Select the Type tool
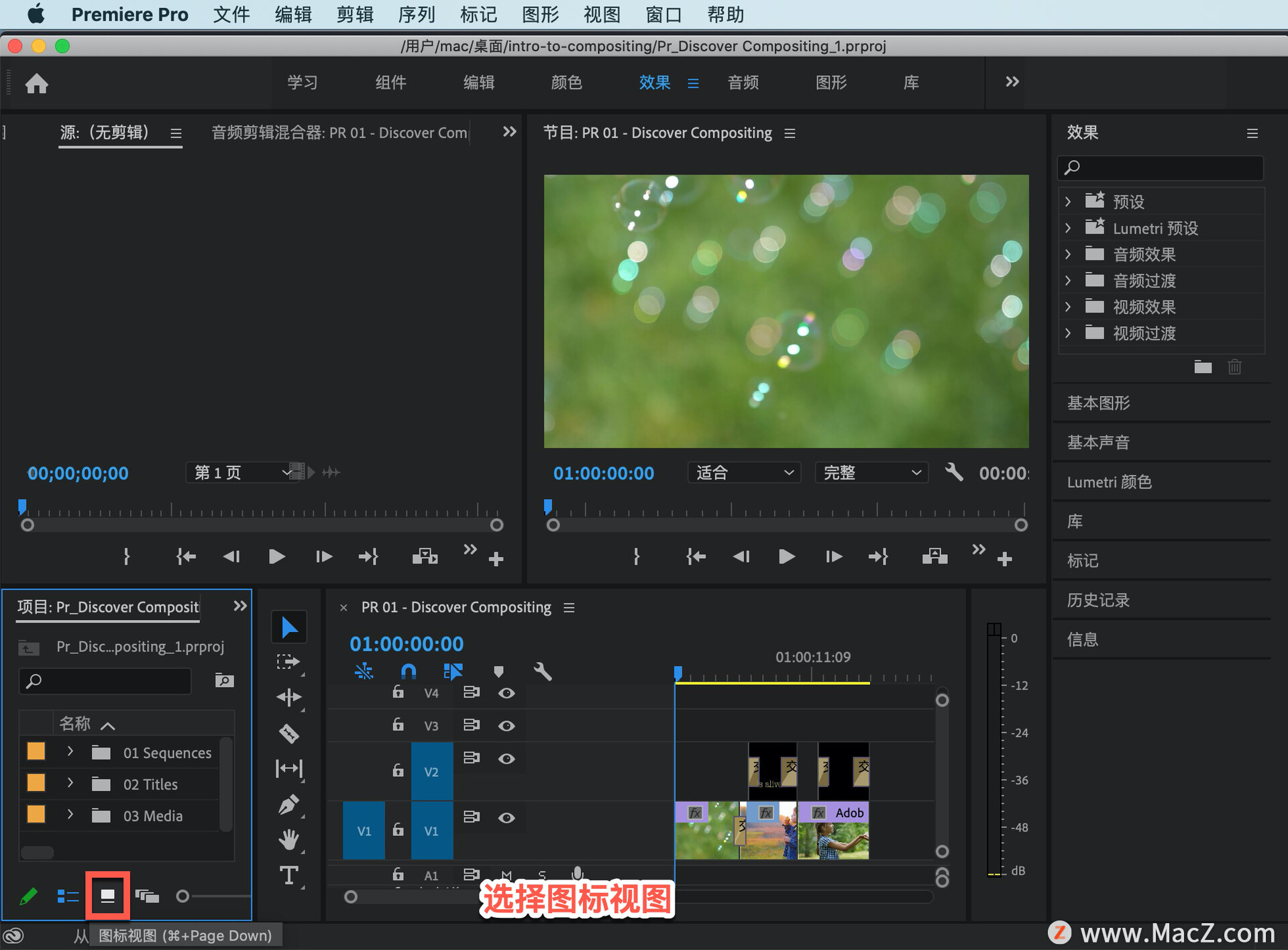1288x950 pixels. (x=288, y=875)
